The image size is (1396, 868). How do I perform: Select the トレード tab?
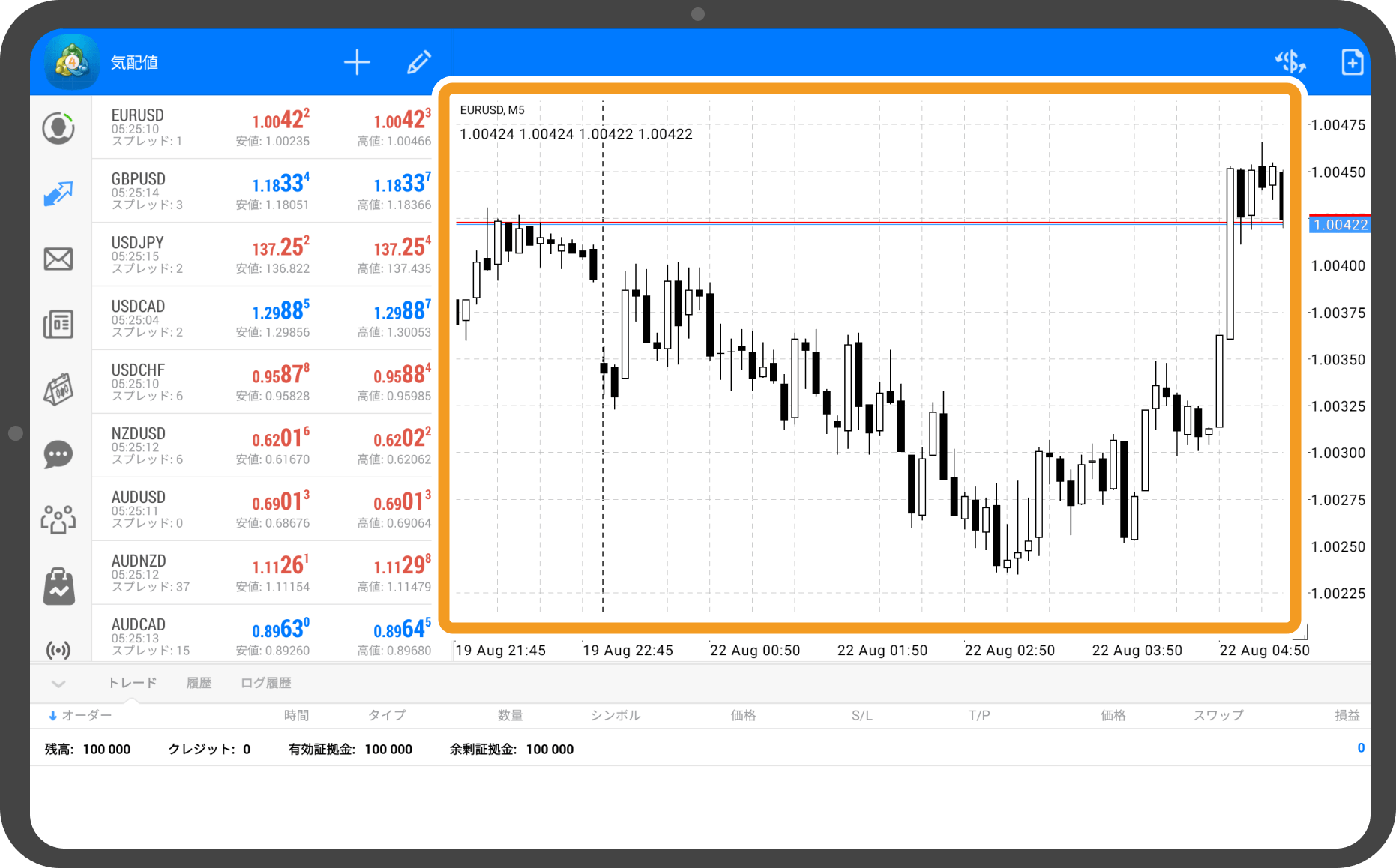click(133, 683)
